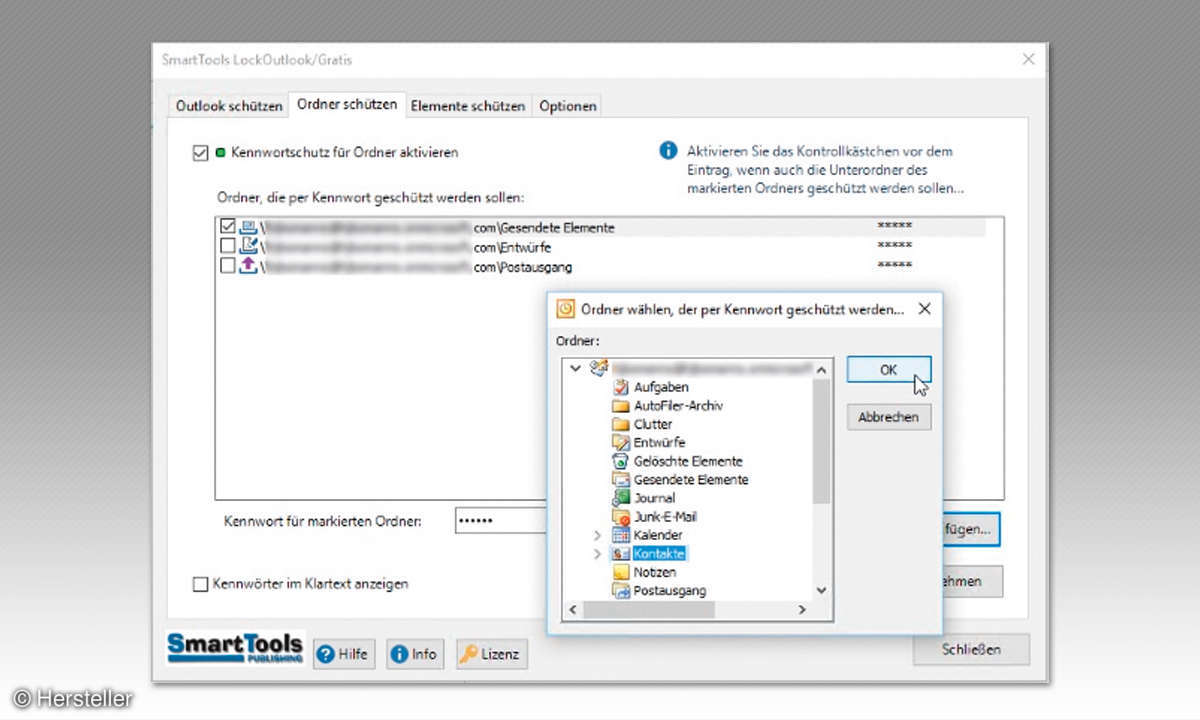This screenshot has width=1200, height=720.
Task: Click 'com\Postausgang' list row text
Action: (523, 266)
